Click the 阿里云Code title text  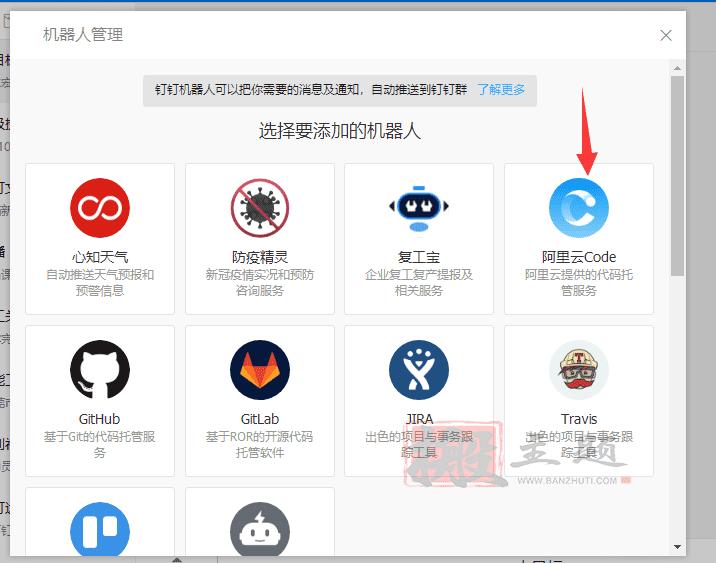pyautogui.click(x=579, y=257)
